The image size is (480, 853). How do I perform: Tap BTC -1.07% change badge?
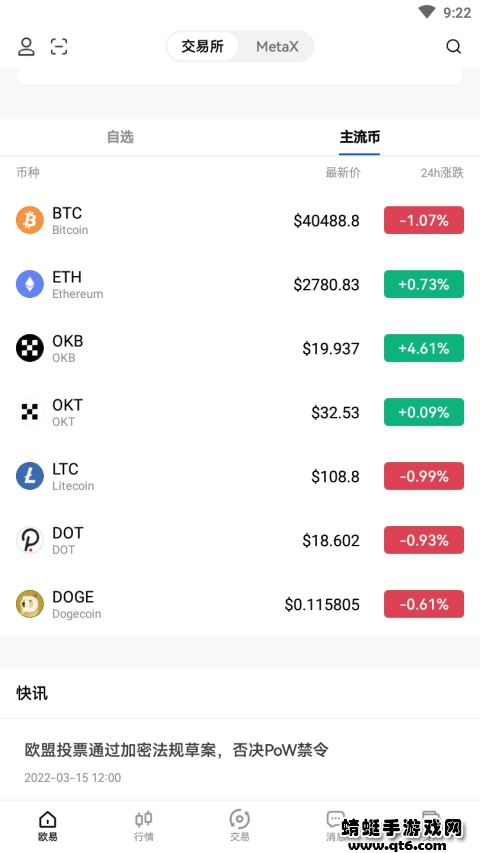pyautogui.click(x=424, y=220)
